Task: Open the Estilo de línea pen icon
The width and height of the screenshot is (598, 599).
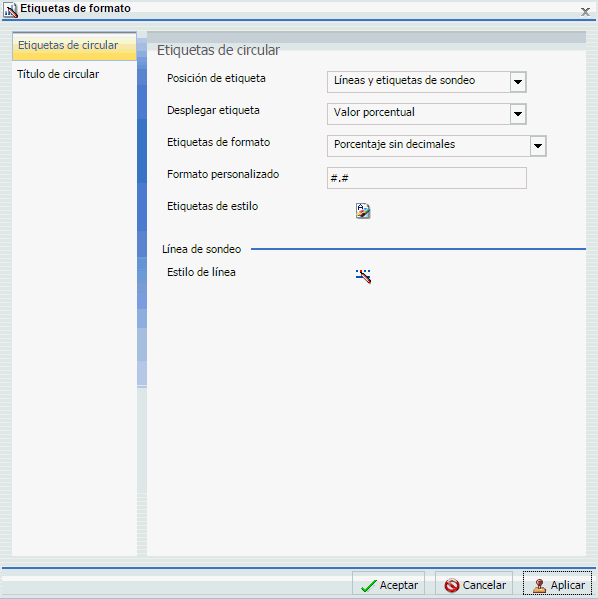Action: click(x=363, y=276)
